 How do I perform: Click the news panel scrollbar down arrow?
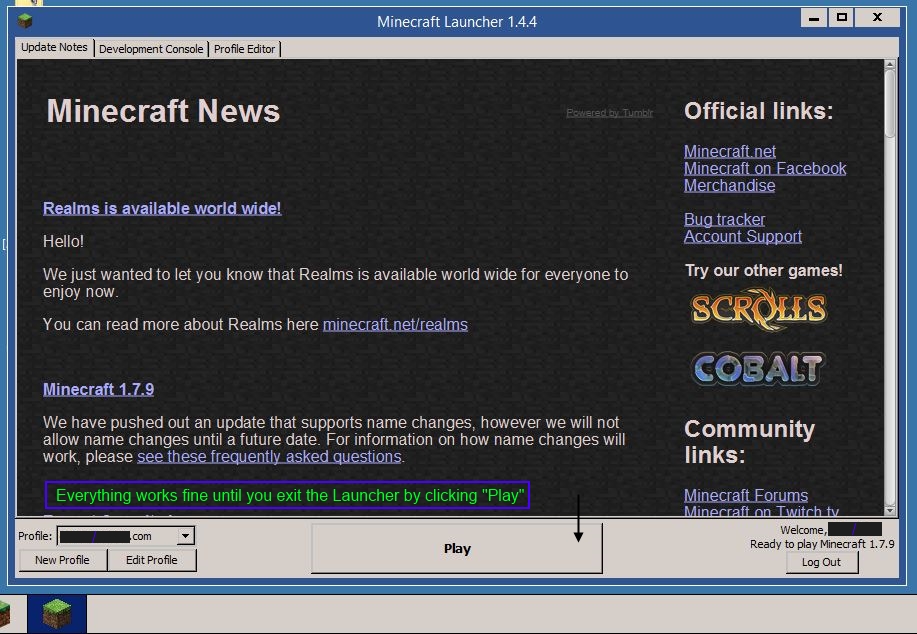(x=890, y=509)
